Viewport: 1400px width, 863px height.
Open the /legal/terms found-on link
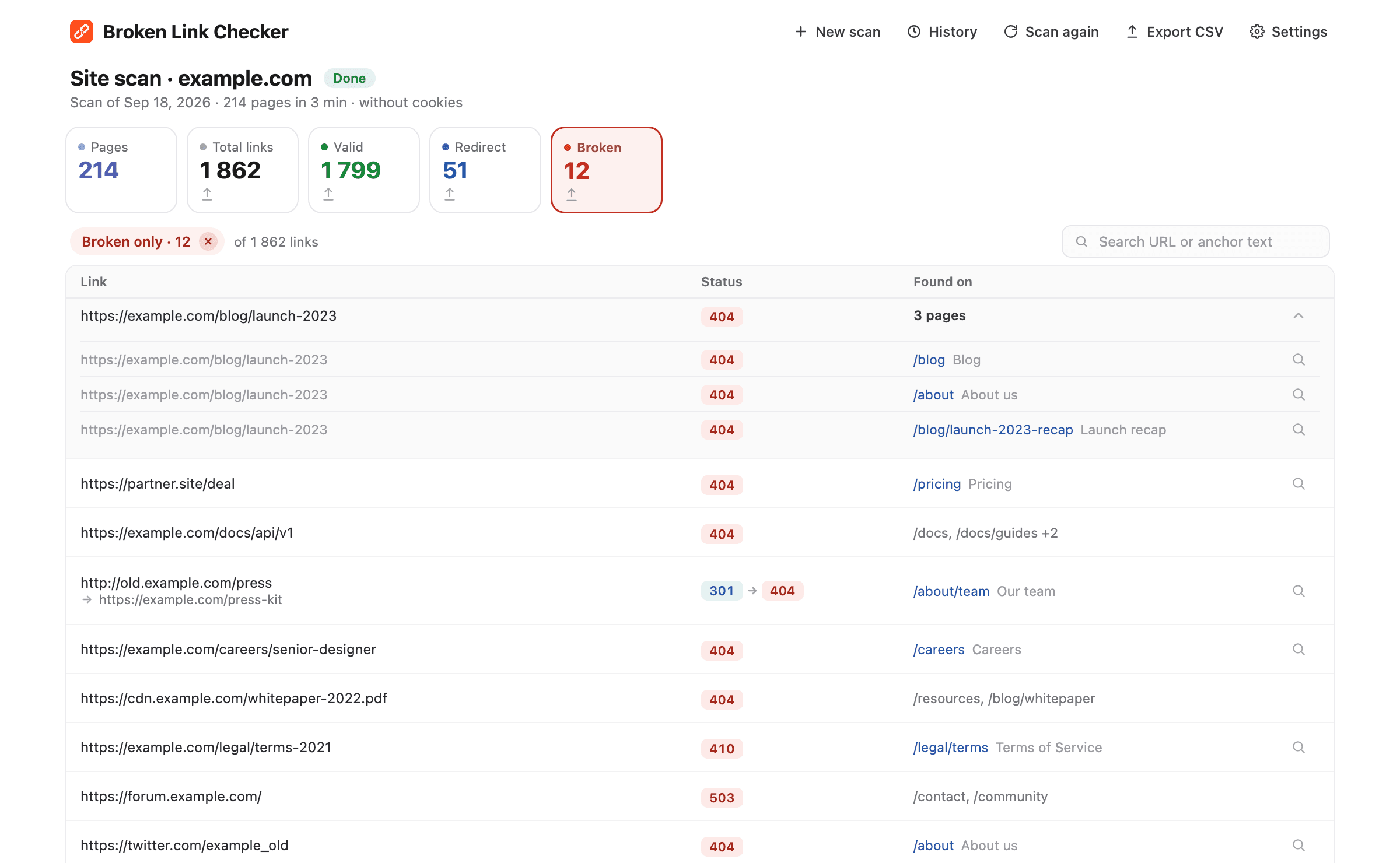[951, 748]
